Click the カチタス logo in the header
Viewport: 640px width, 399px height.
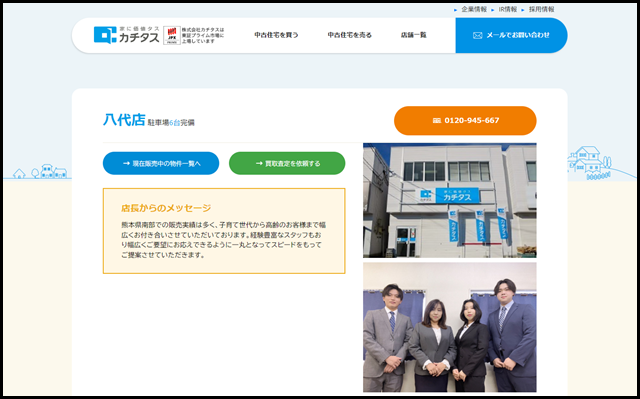tap(127, 35)
